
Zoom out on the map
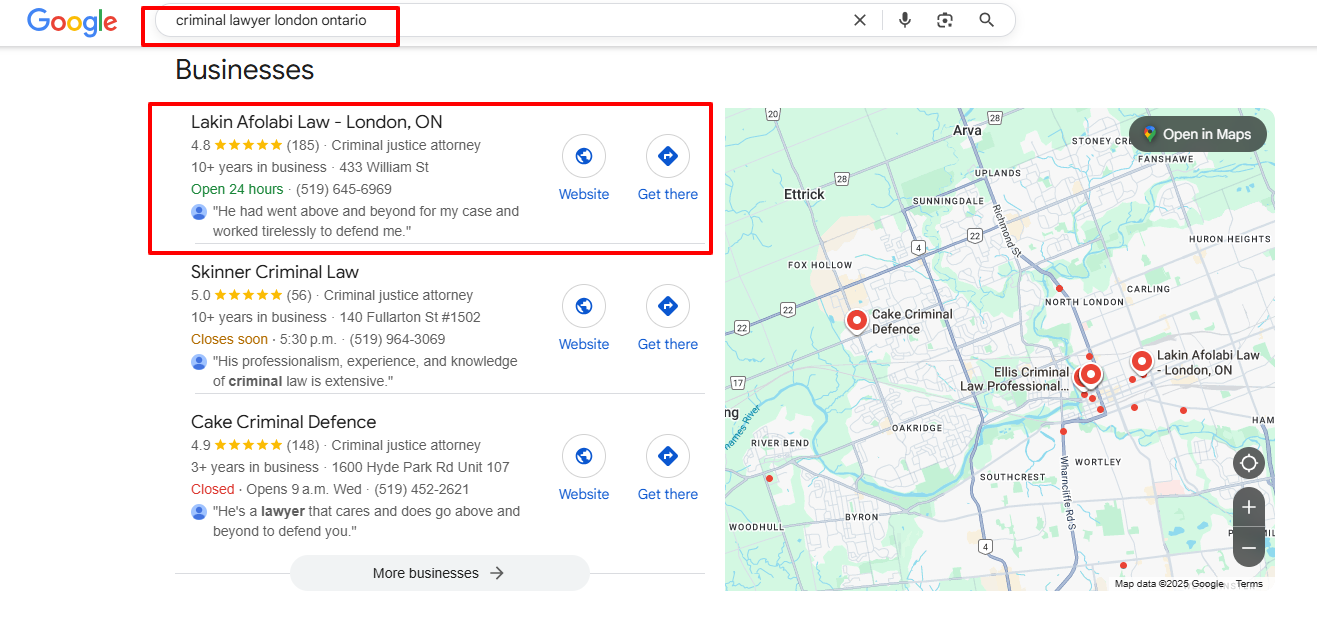[x=1248, y=547]
